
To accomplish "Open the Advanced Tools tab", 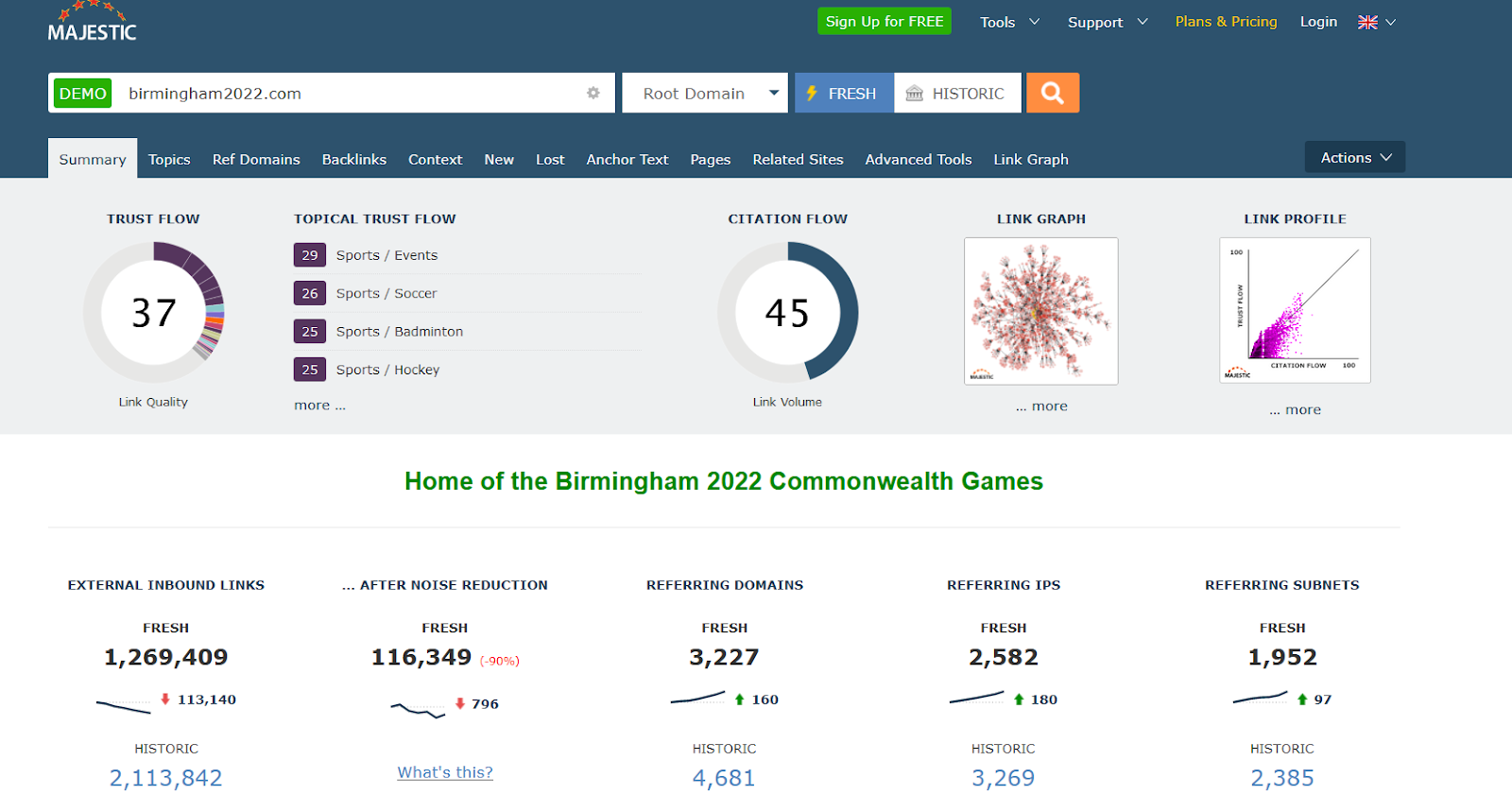I will pos(919,159).
